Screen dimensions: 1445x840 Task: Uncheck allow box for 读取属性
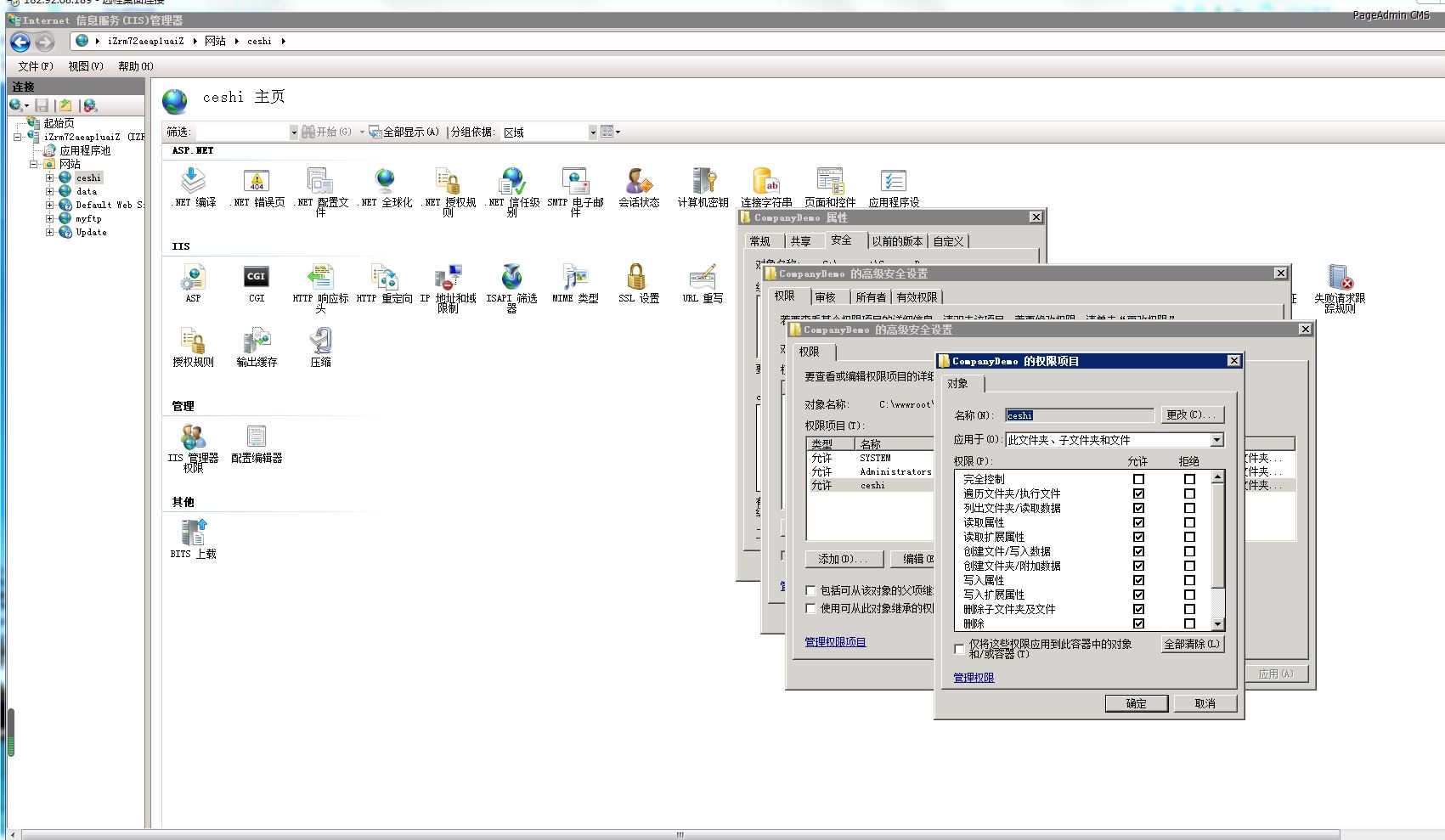(x=1138, y=522)
